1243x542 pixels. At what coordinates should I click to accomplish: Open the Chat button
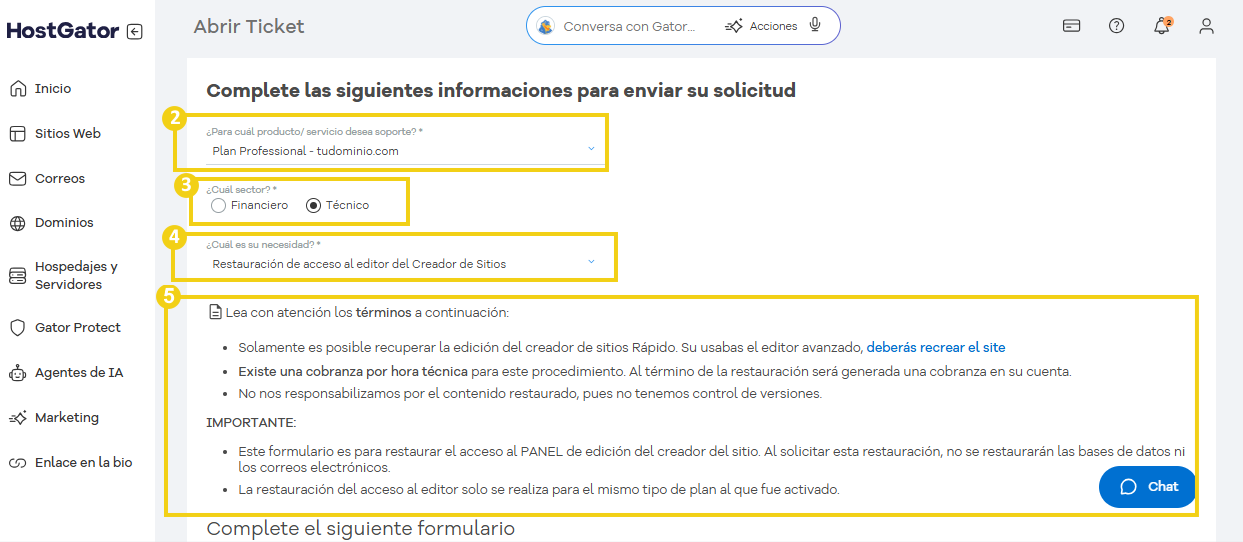(x=1147, y=487)
